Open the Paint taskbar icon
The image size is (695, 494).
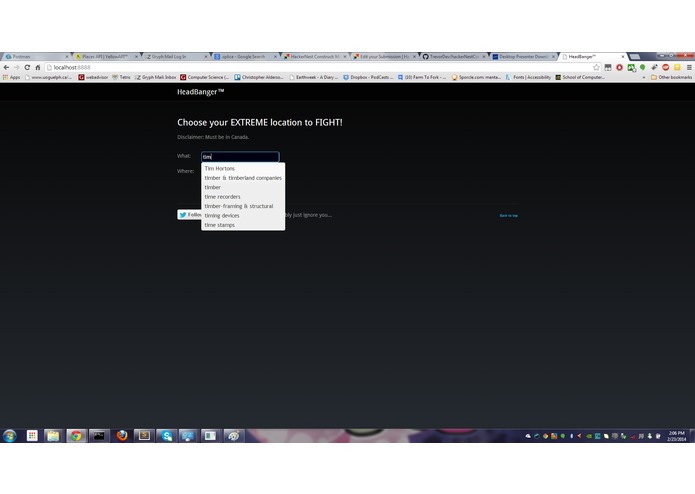click(234, 436)
